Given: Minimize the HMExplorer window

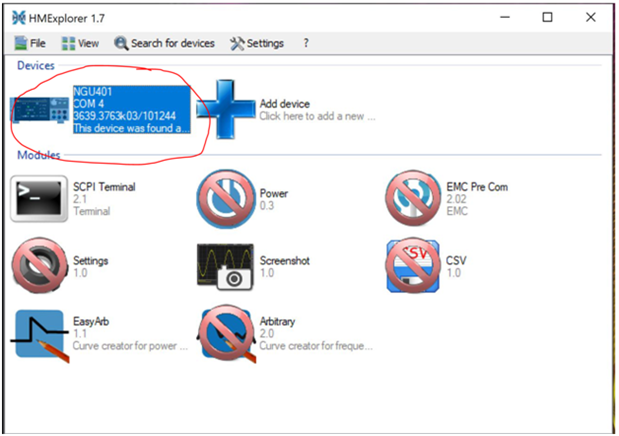Looking at the screenshot, I should (505, 17).
